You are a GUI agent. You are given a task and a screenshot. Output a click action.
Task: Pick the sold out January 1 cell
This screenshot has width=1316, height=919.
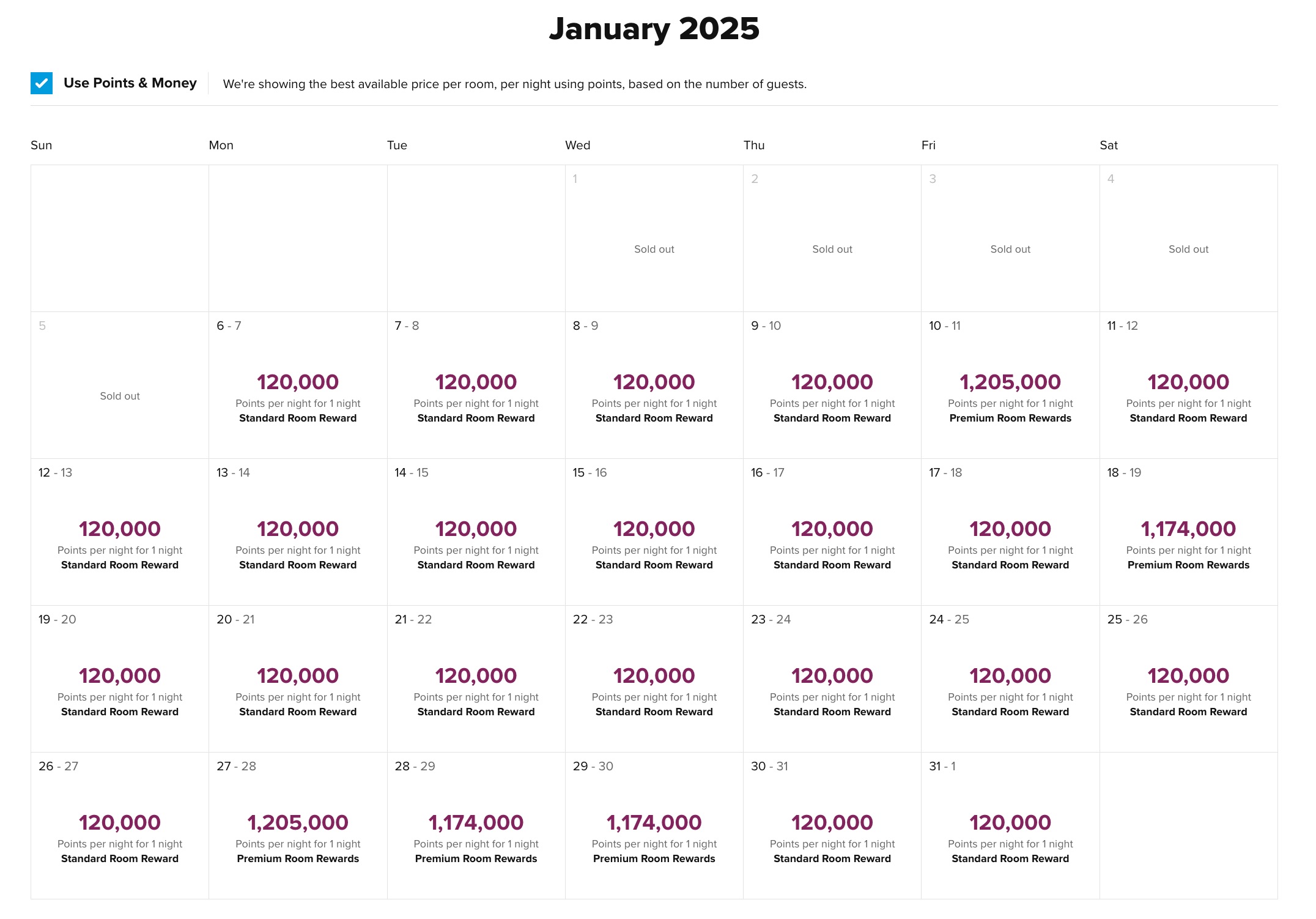pyautogui.click(x=654, y=239)
